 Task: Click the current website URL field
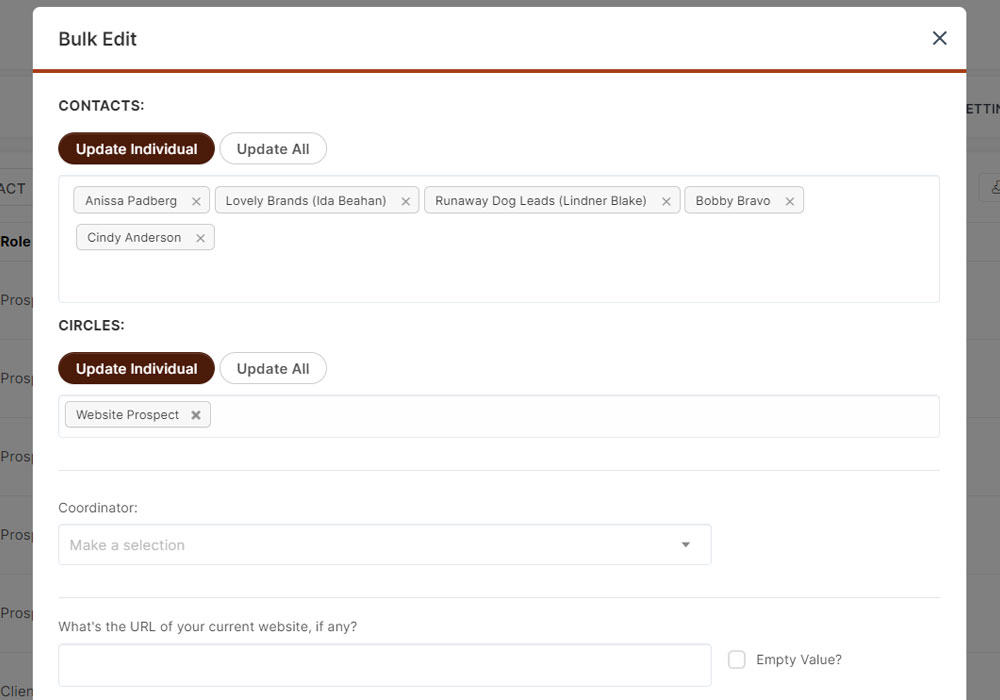[x=384, y=665]
